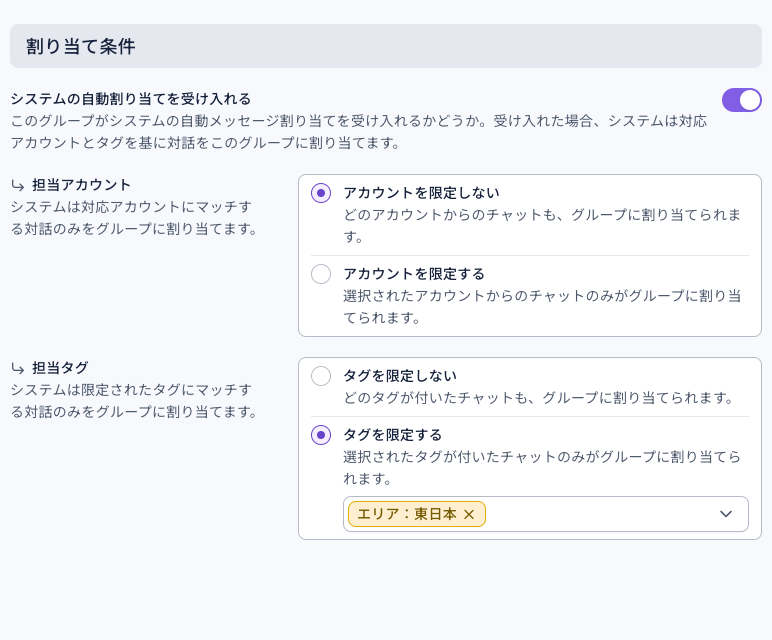This screenshot has width=772, height=640.
Task: Click the arrow icon beside 担当アカウント
Action: (18, 186)
